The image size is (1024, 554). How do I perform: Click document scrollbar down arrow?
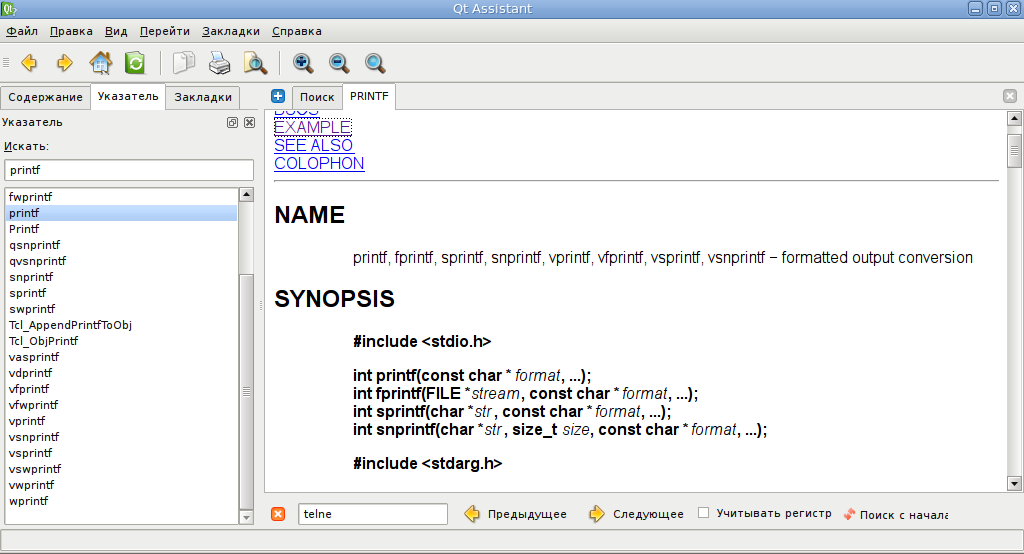(x=1014, y=484)
